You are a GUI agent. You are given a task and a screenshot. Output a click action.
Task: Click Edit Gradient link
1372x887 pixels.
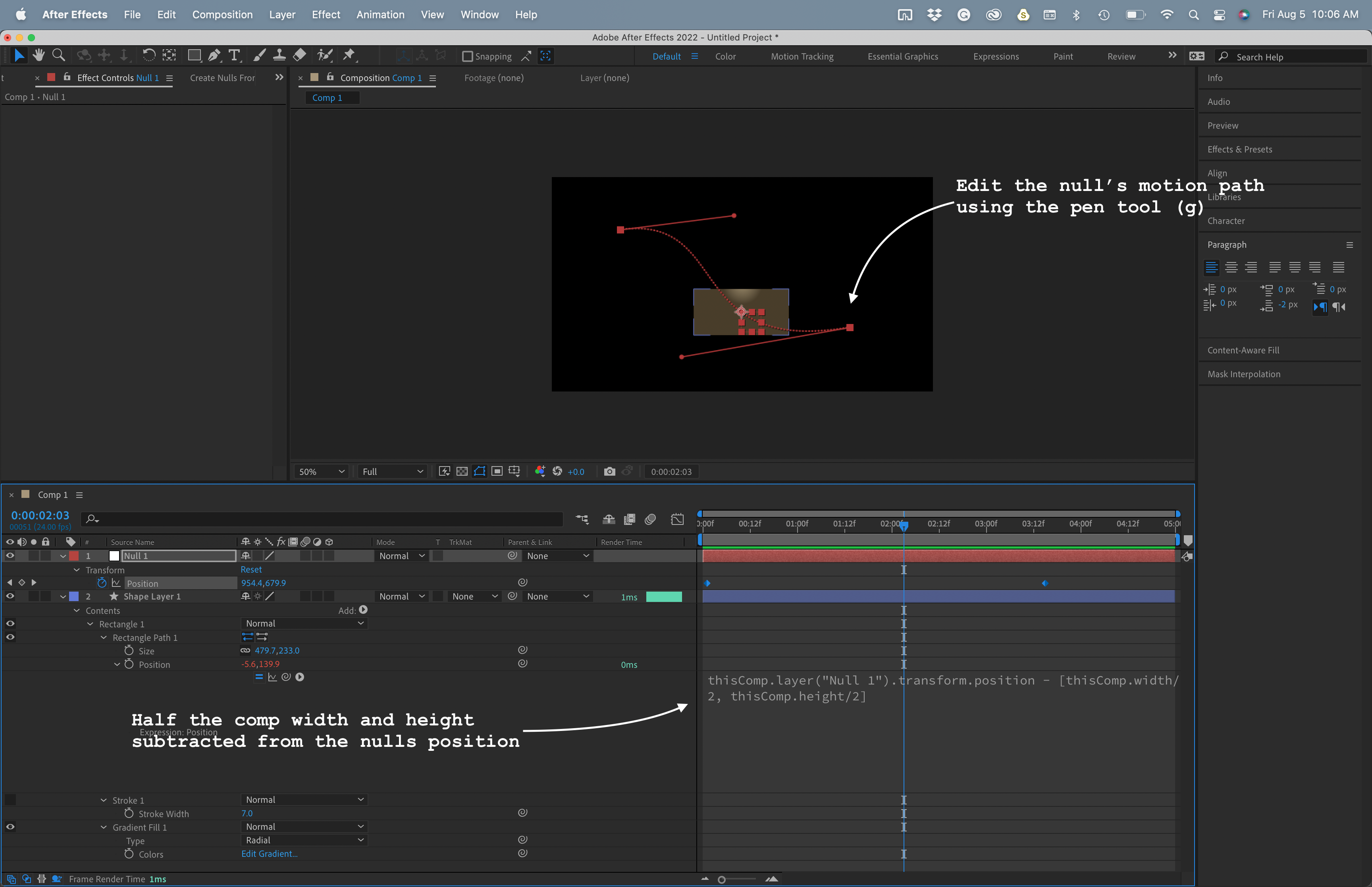(x=269, y=854)
